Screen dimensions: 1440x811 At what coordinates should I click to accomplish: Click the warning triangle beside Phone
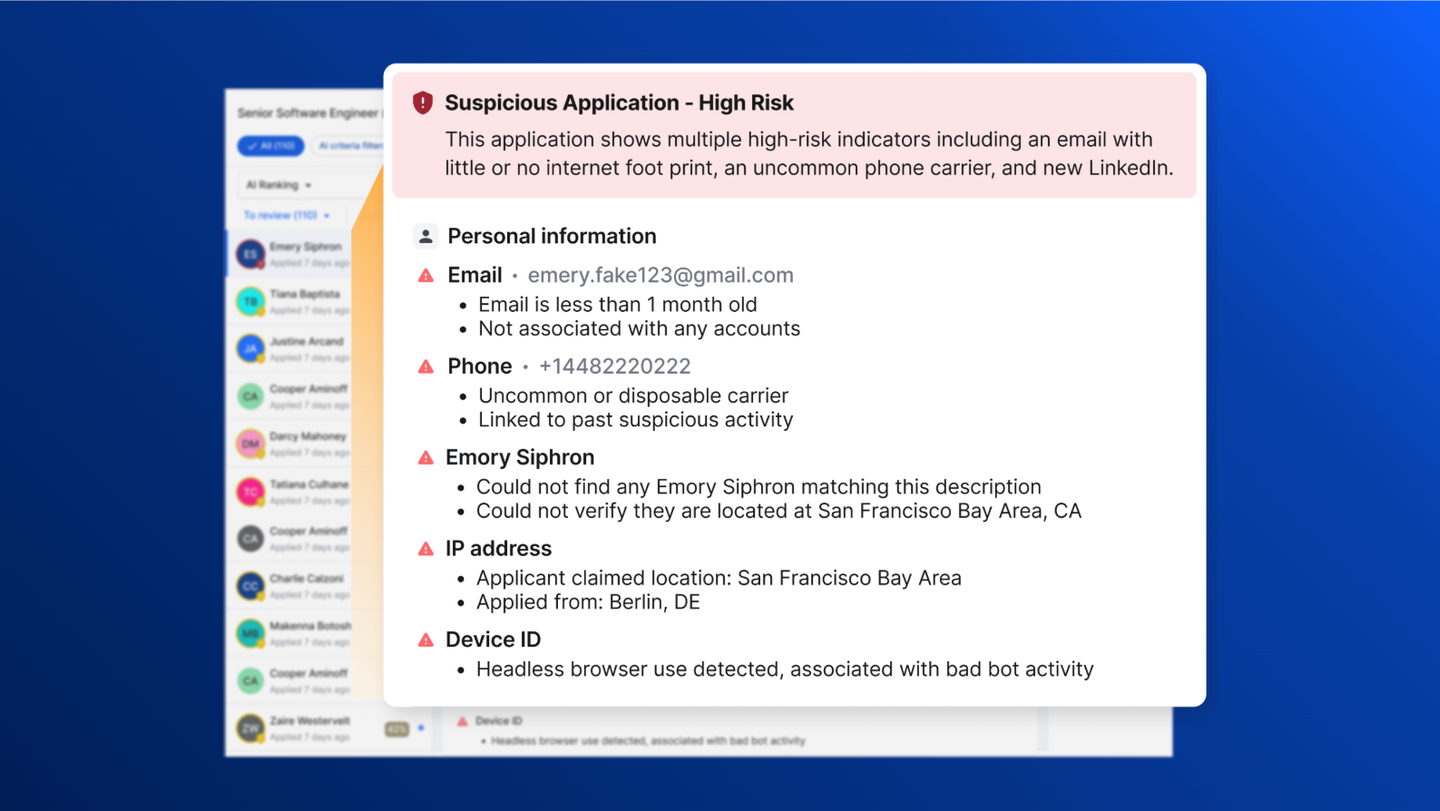pos(426,366)
